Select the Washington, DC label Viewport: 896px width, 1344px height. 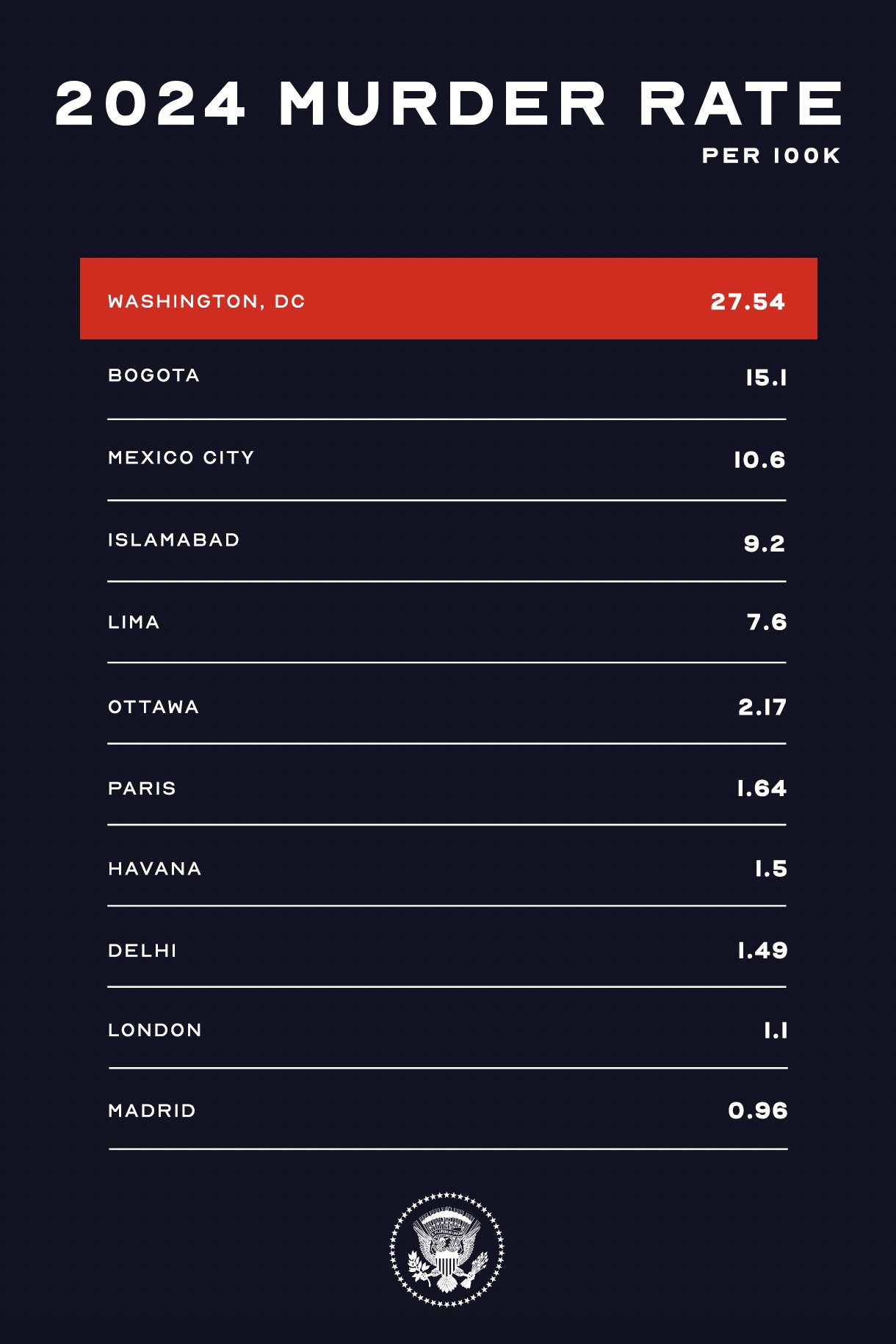pyautogui.click(x=206, y=301)
